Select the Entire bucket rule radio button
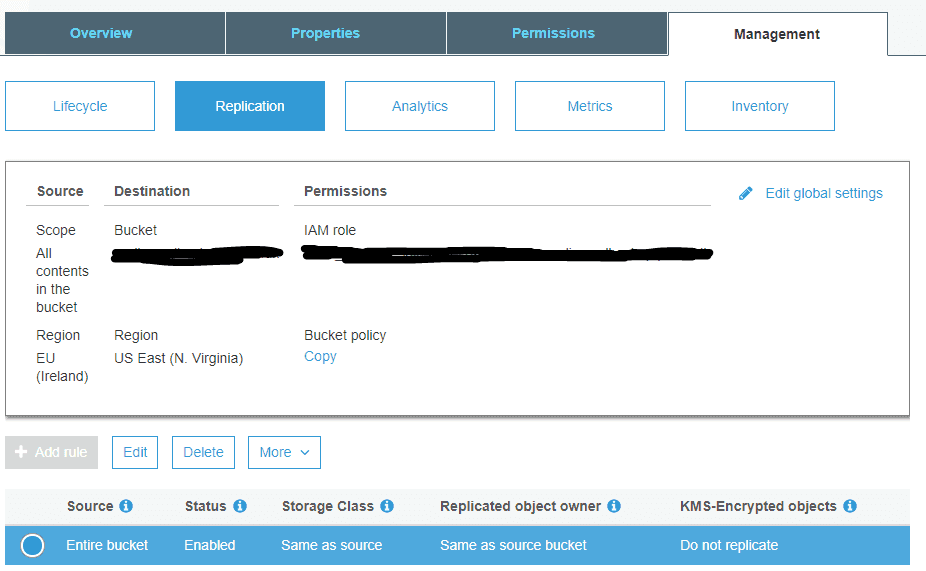Image resolution: width=926 pixels, height=571 pixels. pyautogui.click(x=32, y=546)
